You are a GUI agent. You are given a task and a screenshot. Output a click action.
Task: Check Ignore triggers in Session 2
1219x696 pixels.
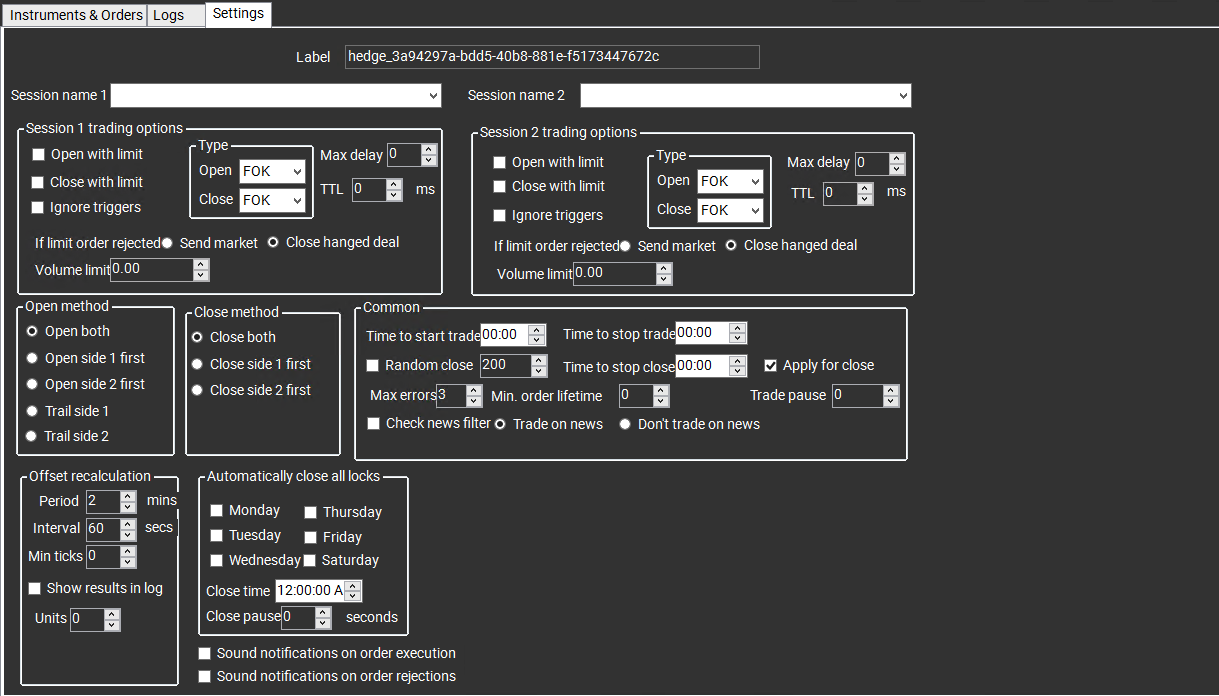pyautogui.click(x=500, y=215)
